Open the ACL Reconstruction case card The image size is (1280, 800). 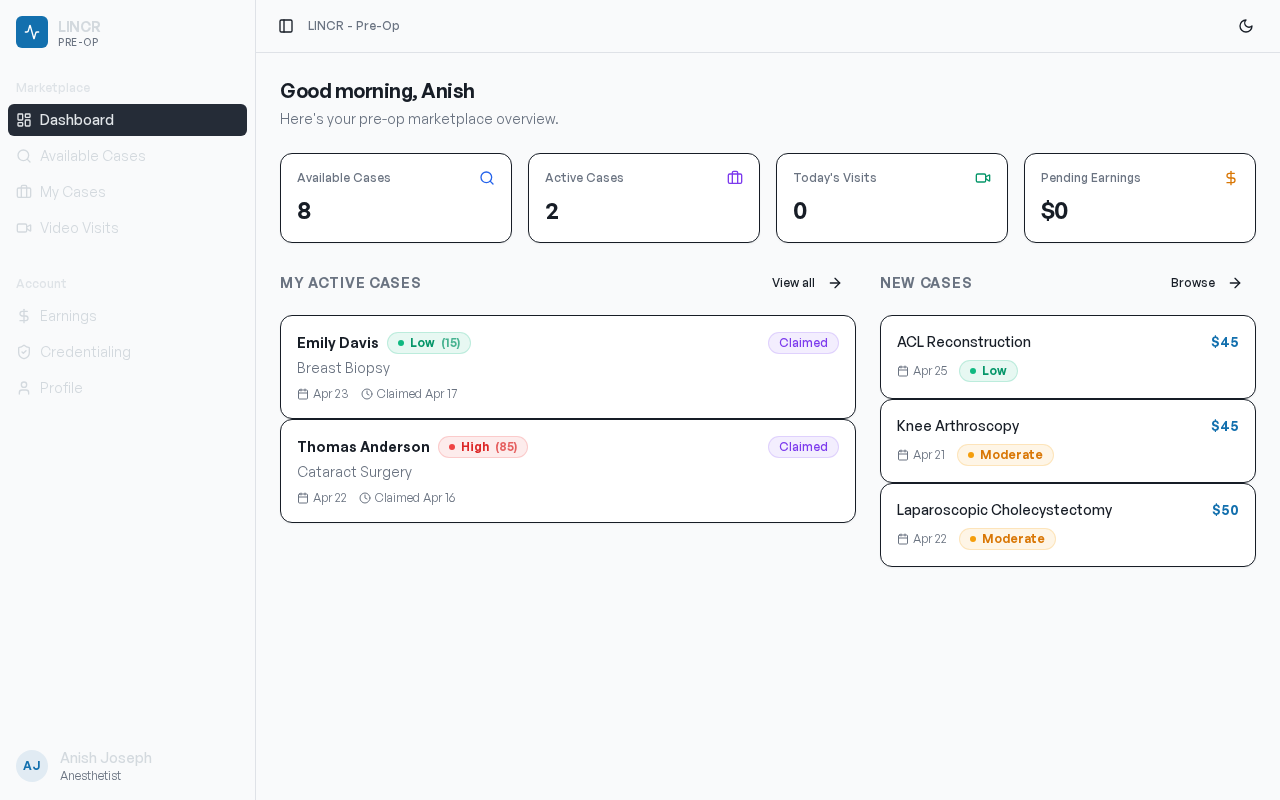point(1067,357)
